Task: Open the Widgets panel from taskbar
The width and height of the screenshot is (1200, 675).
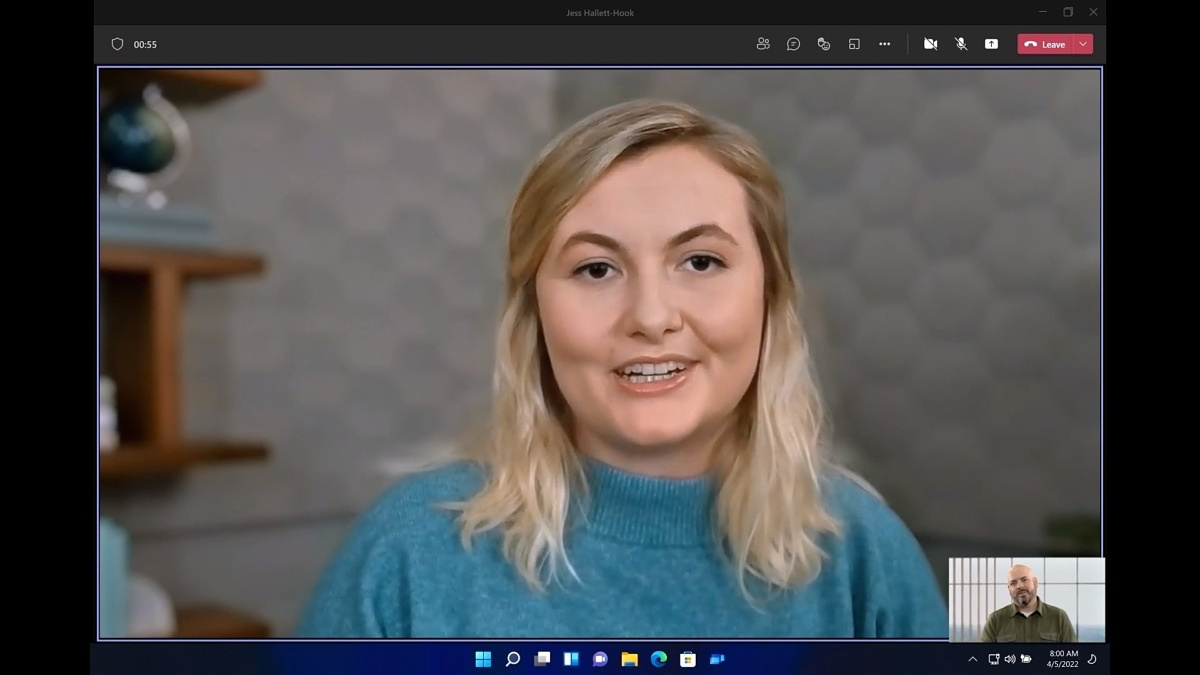Action: click(x=571, y=659)
